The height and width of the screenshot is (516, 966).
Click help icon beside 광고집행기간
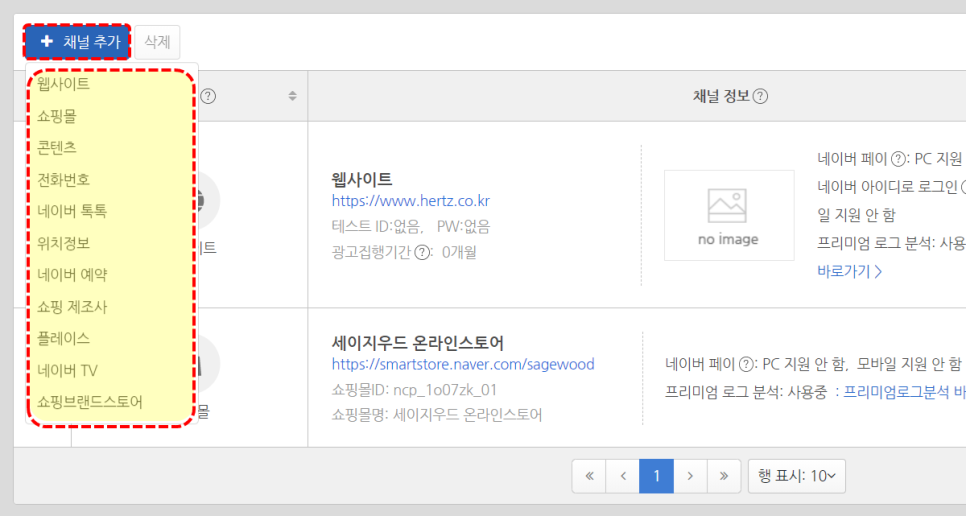click(422, 252)
